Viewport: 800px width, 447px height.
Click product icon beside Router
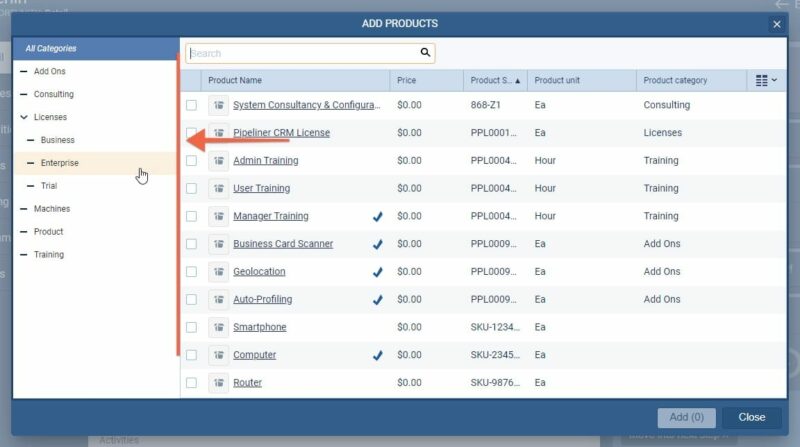click(218, 383)
